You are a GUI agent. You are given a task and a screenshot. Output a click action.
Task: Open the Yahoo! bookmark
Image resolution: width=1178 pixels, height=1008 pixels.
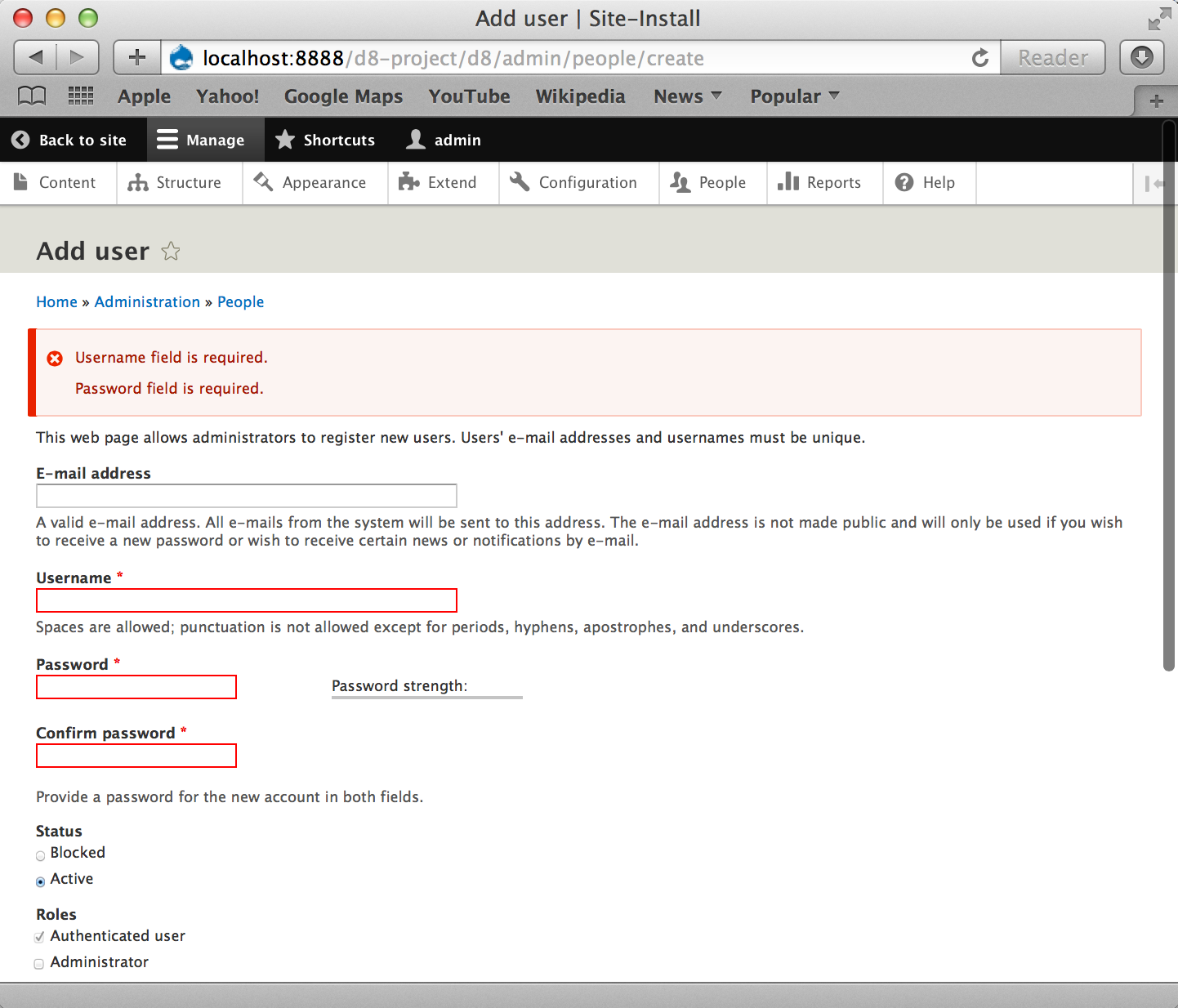227,96
